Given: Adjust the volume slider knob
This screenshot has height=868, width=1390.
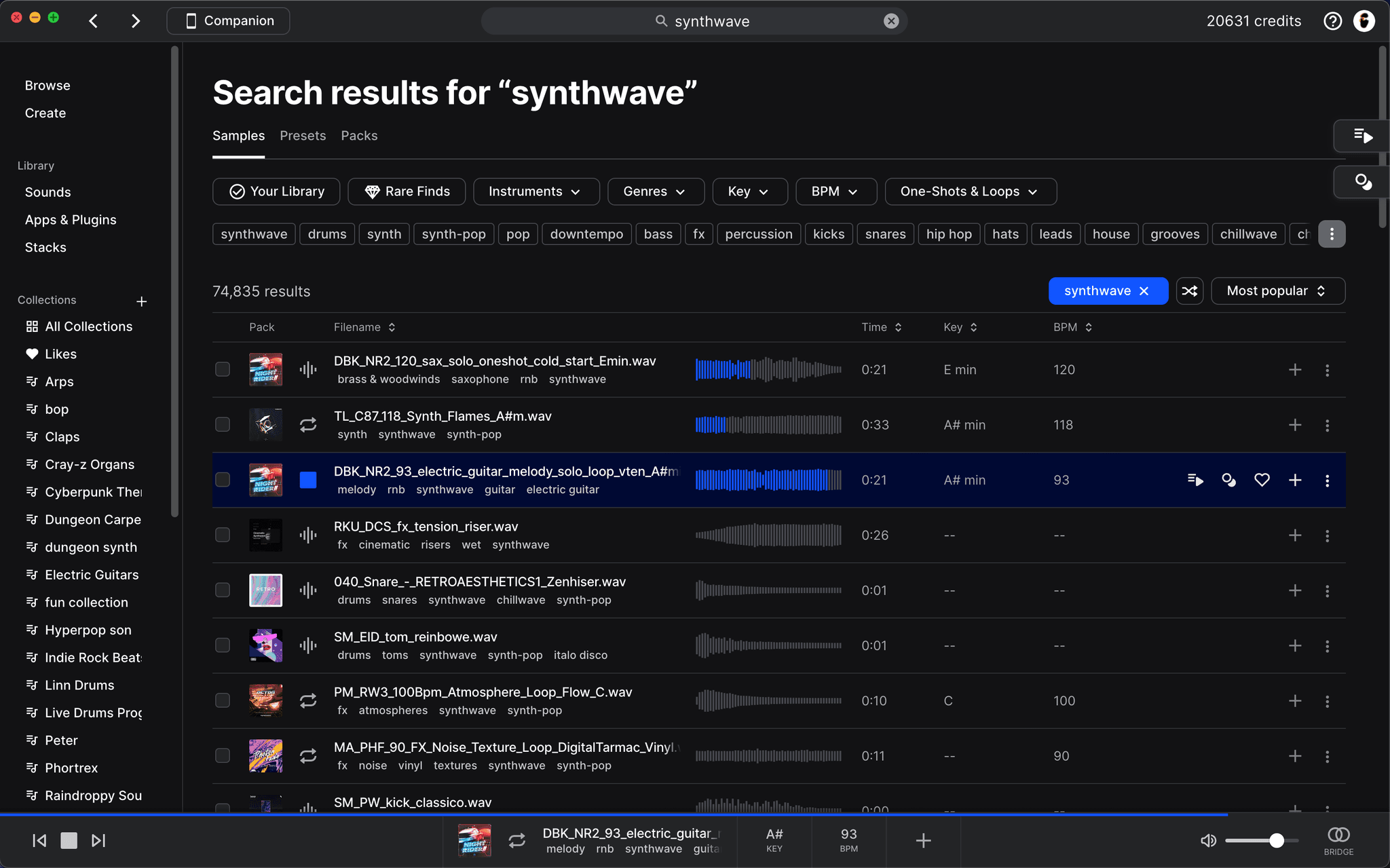Looking at the screenshot, I should point(1277,840).
